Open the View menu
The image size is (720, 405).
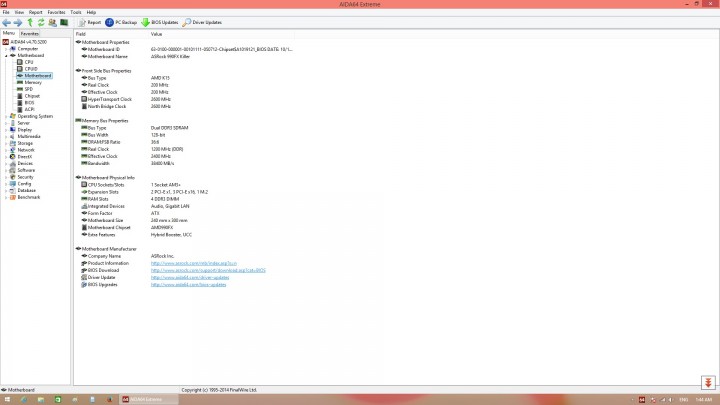(19, 12)
